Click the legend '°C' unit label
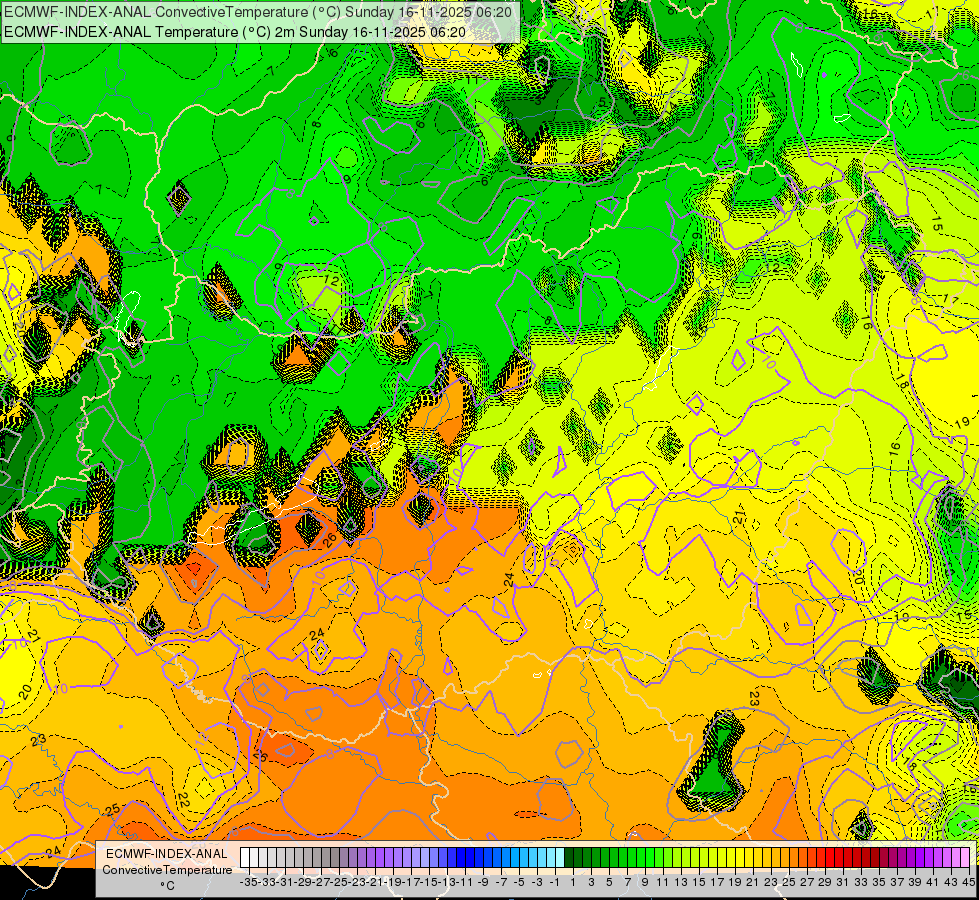 pos(167,886)
